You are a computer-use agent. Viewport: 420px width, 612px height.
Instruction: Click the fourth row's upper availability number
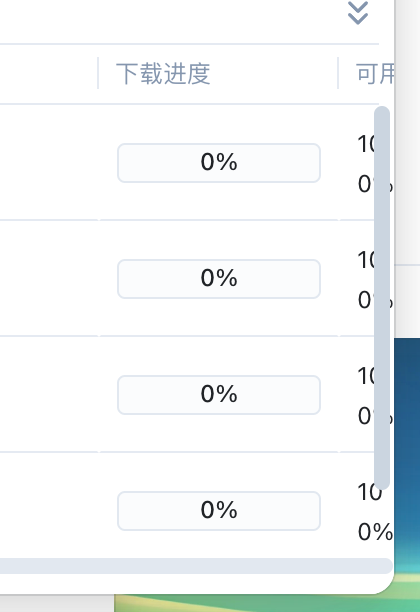[x=369, y=492]
